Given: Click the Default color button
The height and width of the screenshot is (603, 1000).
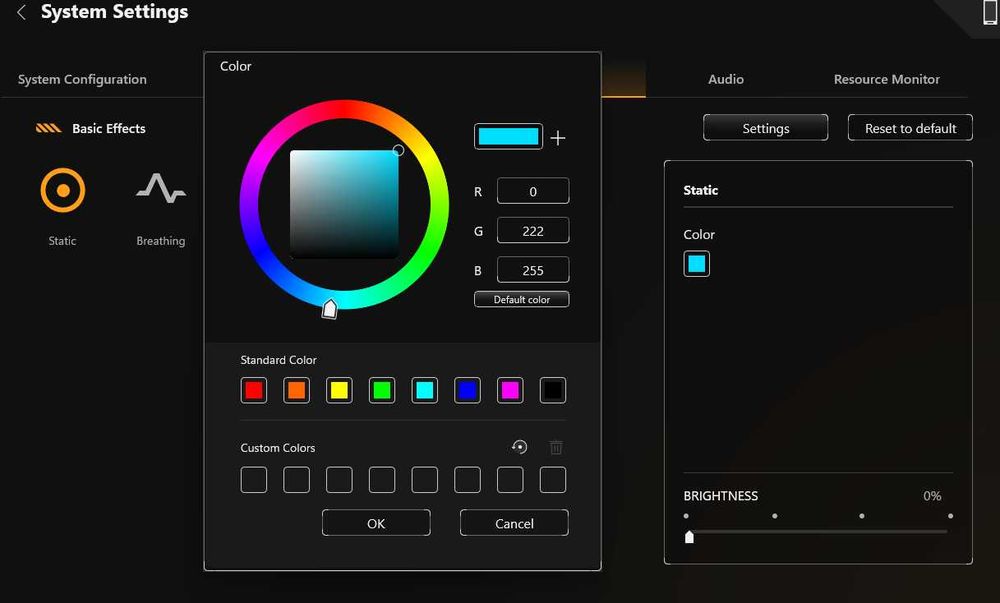Looking at the screenshot, I should tap(522, 299).
